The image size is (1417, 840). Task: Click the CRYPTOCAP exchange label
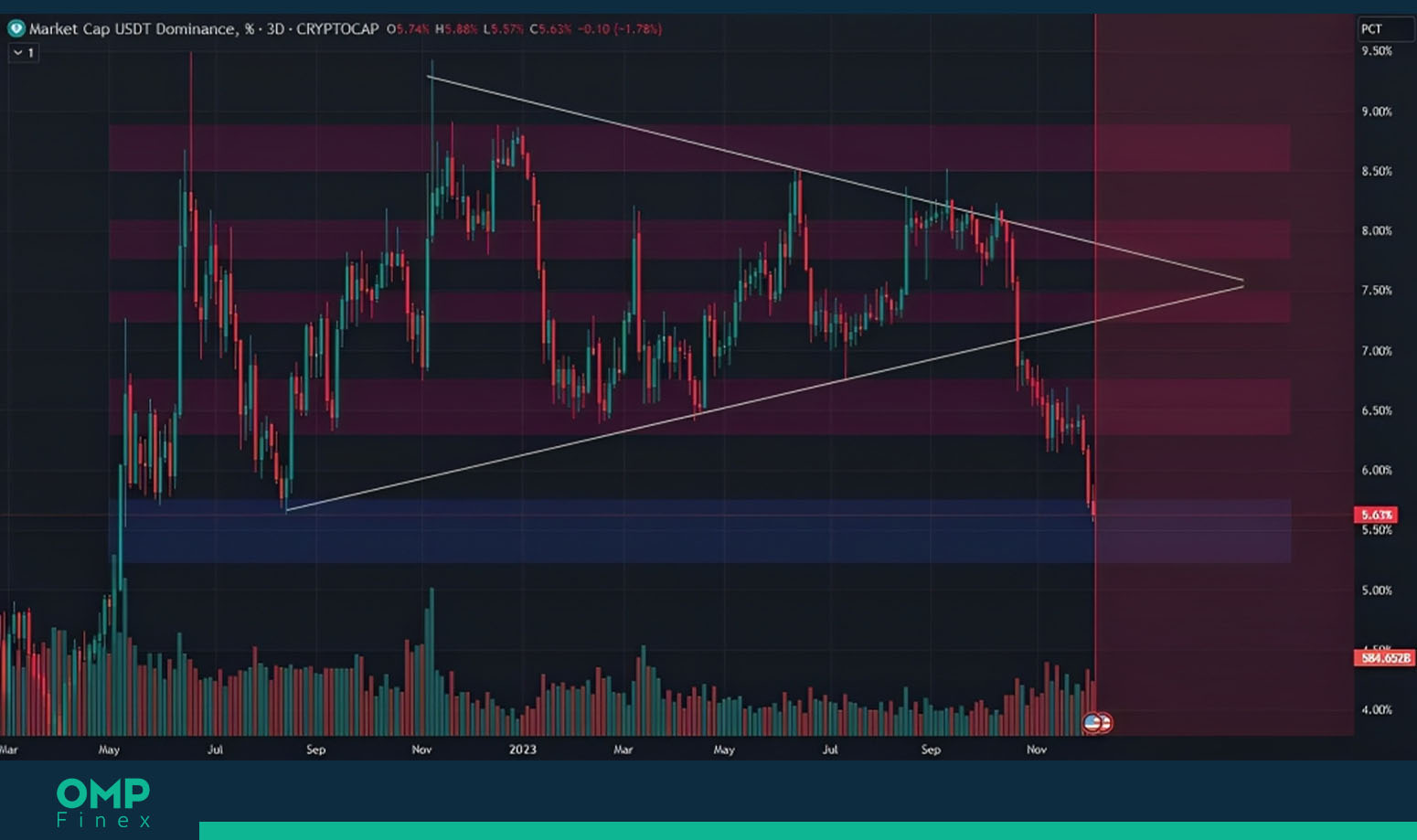tap(337, 29)
